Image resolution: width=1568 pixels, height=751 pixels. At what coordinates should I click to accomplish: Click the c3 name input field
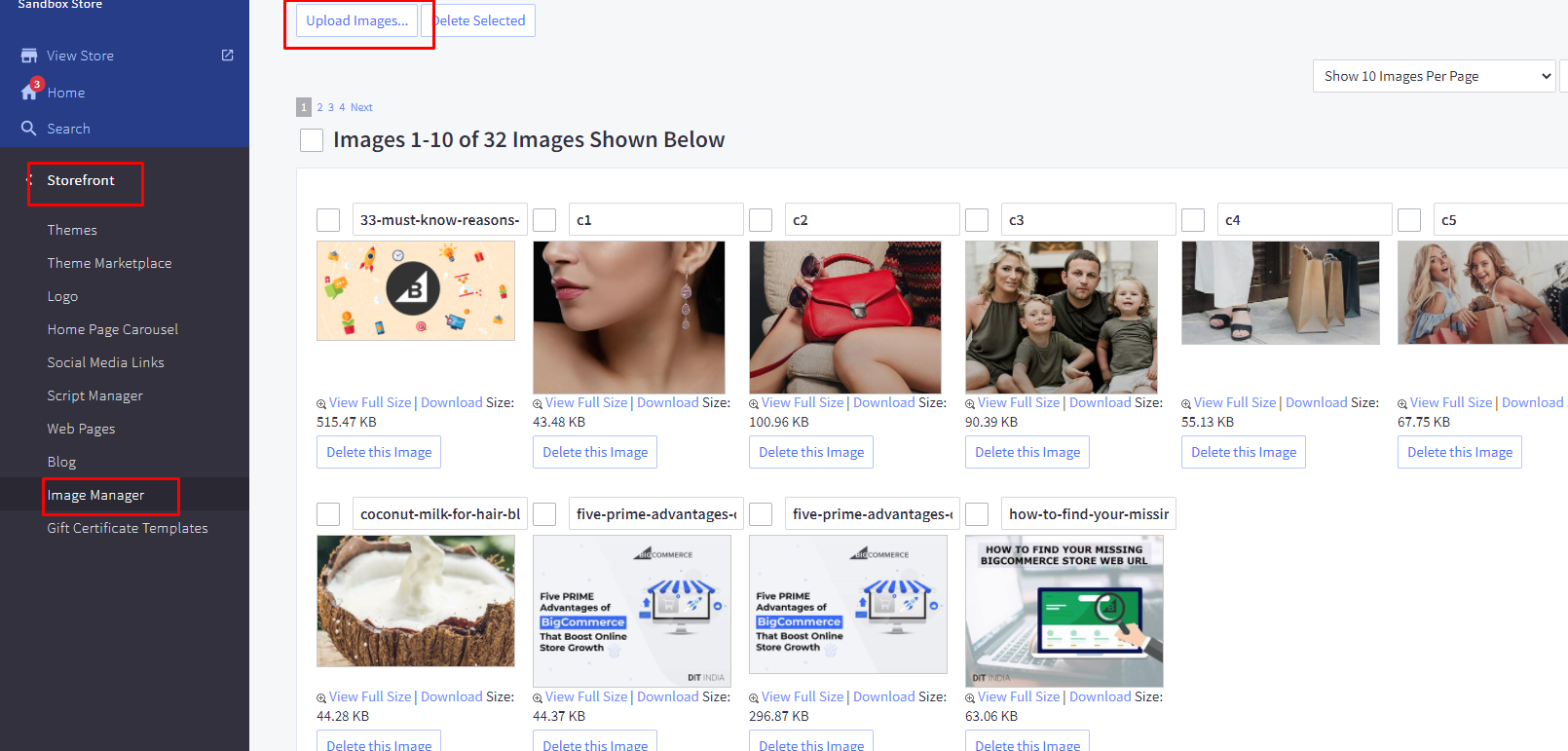tap(1089, 219)
